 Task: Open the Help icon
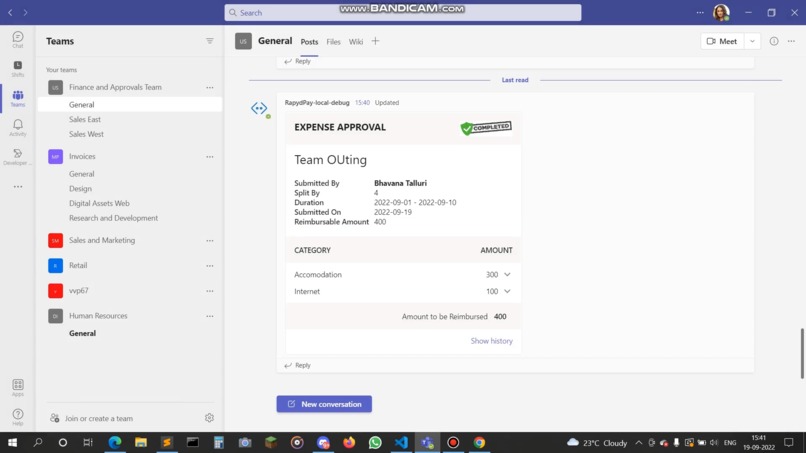point(17,416)
